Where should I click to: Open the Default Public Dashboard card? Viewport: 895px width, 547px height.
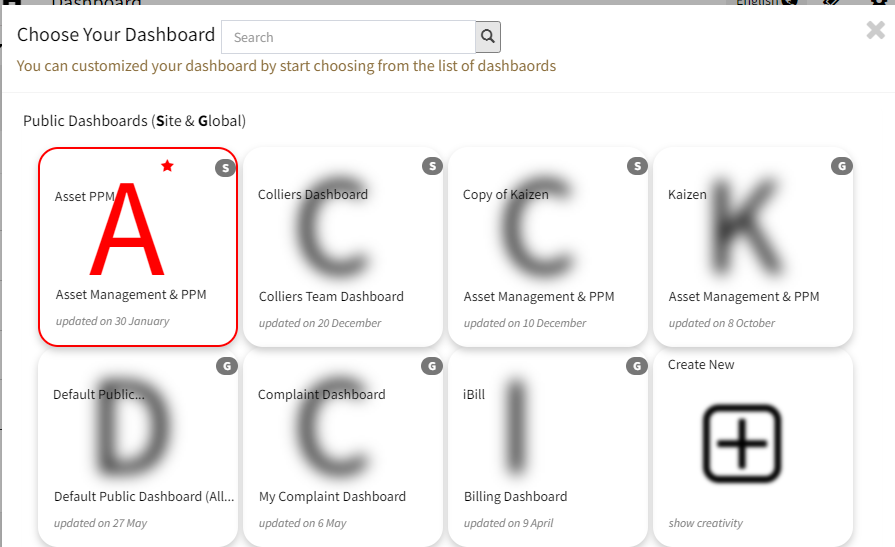(137, 446)
